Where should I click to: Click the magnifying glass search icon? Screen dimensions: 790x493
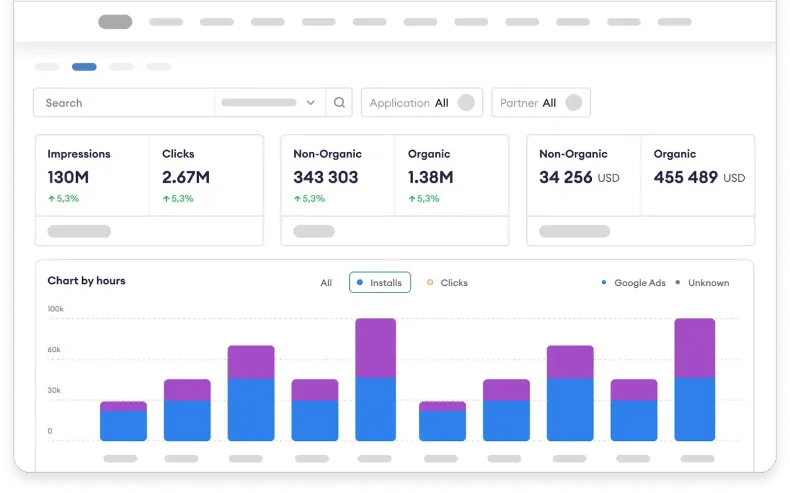pos(339,103)
